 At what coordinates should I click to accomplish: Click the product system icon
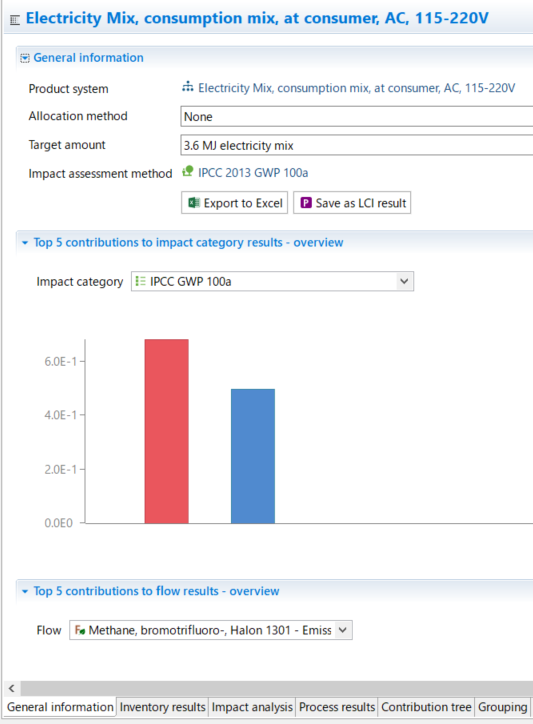(x=188, y=87)
